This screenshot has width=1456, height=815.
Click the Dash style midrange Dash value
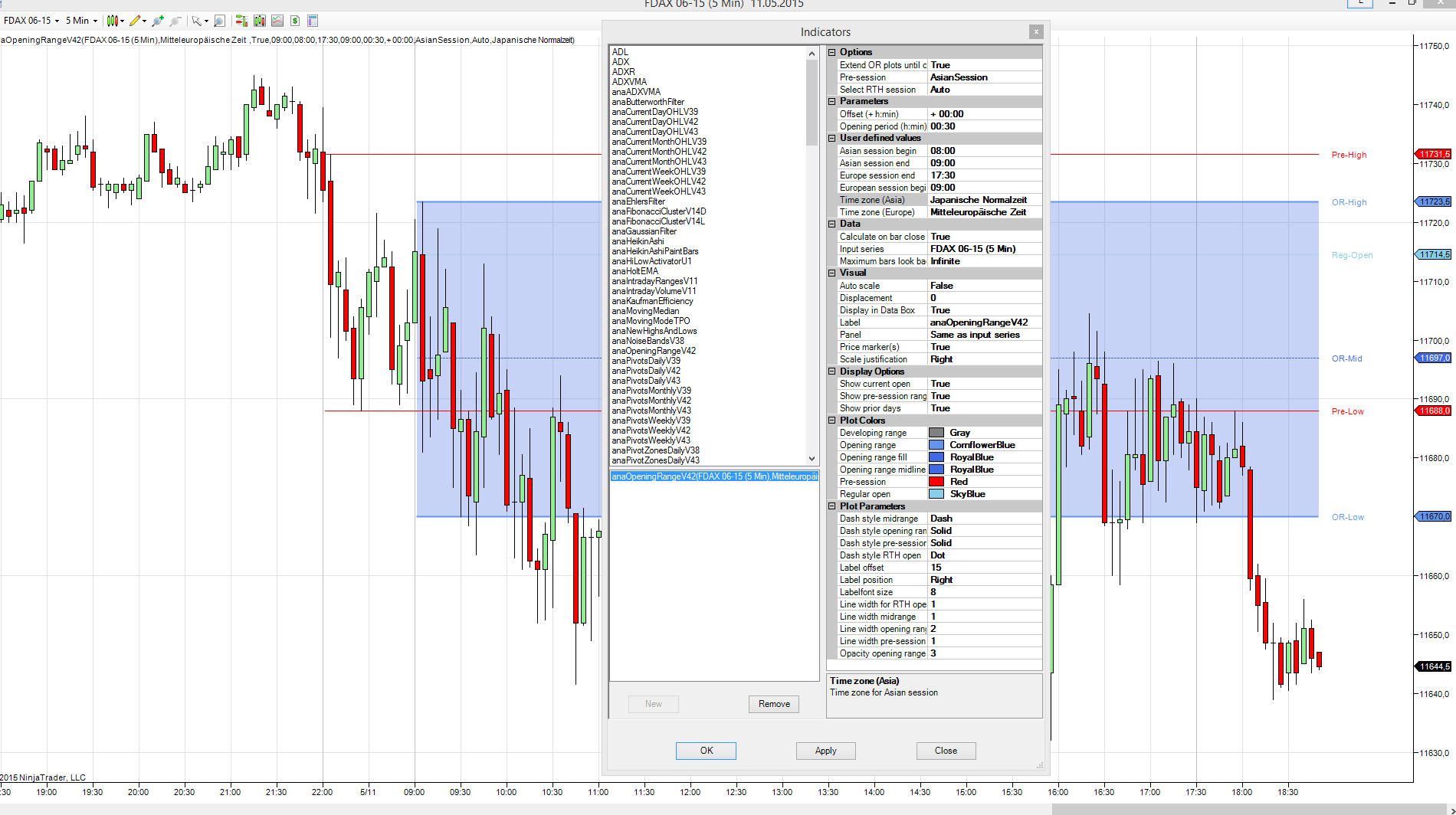985,519
